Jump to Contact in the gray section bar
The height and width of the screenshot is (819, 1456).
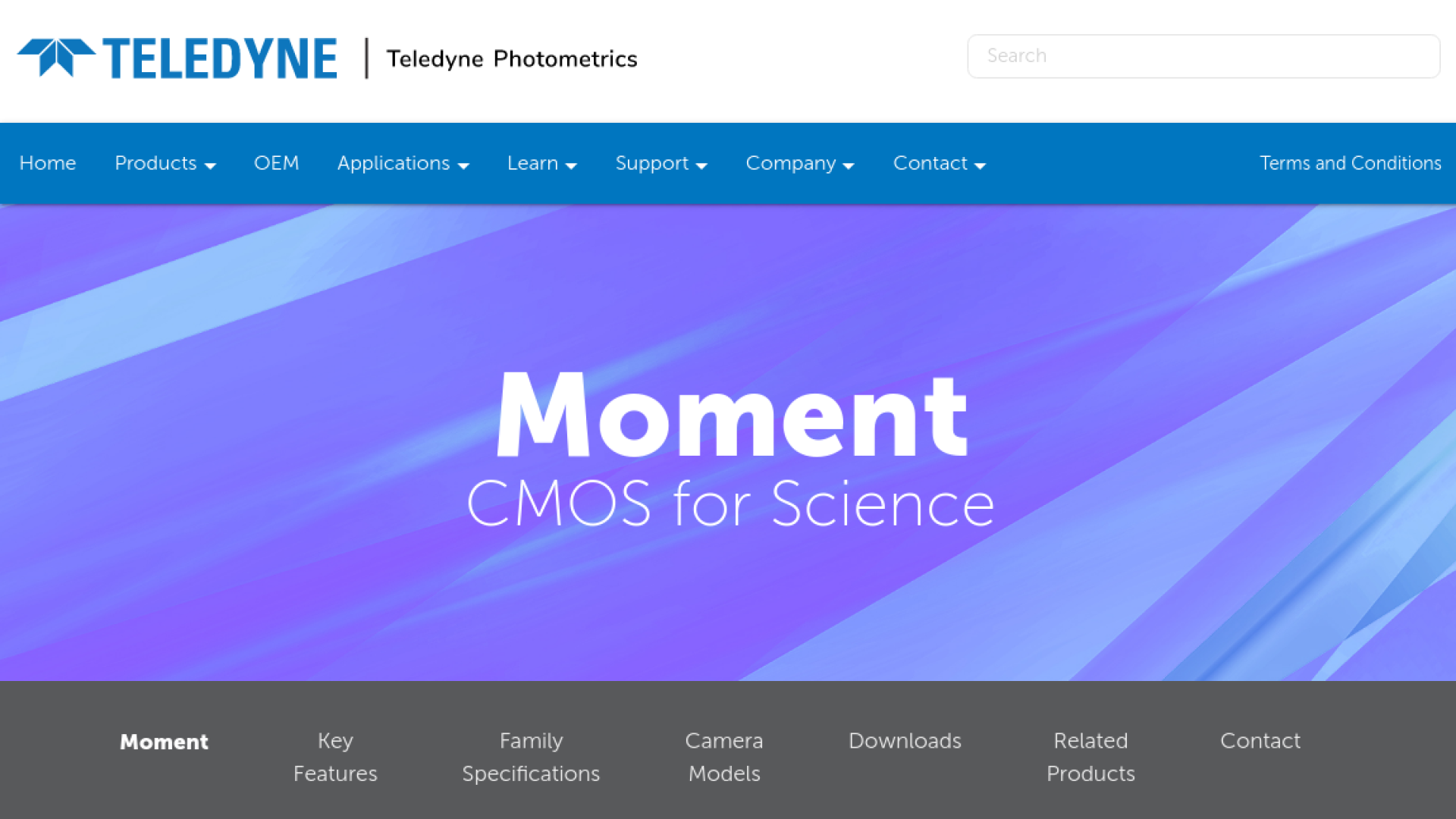coord(1260,740)
